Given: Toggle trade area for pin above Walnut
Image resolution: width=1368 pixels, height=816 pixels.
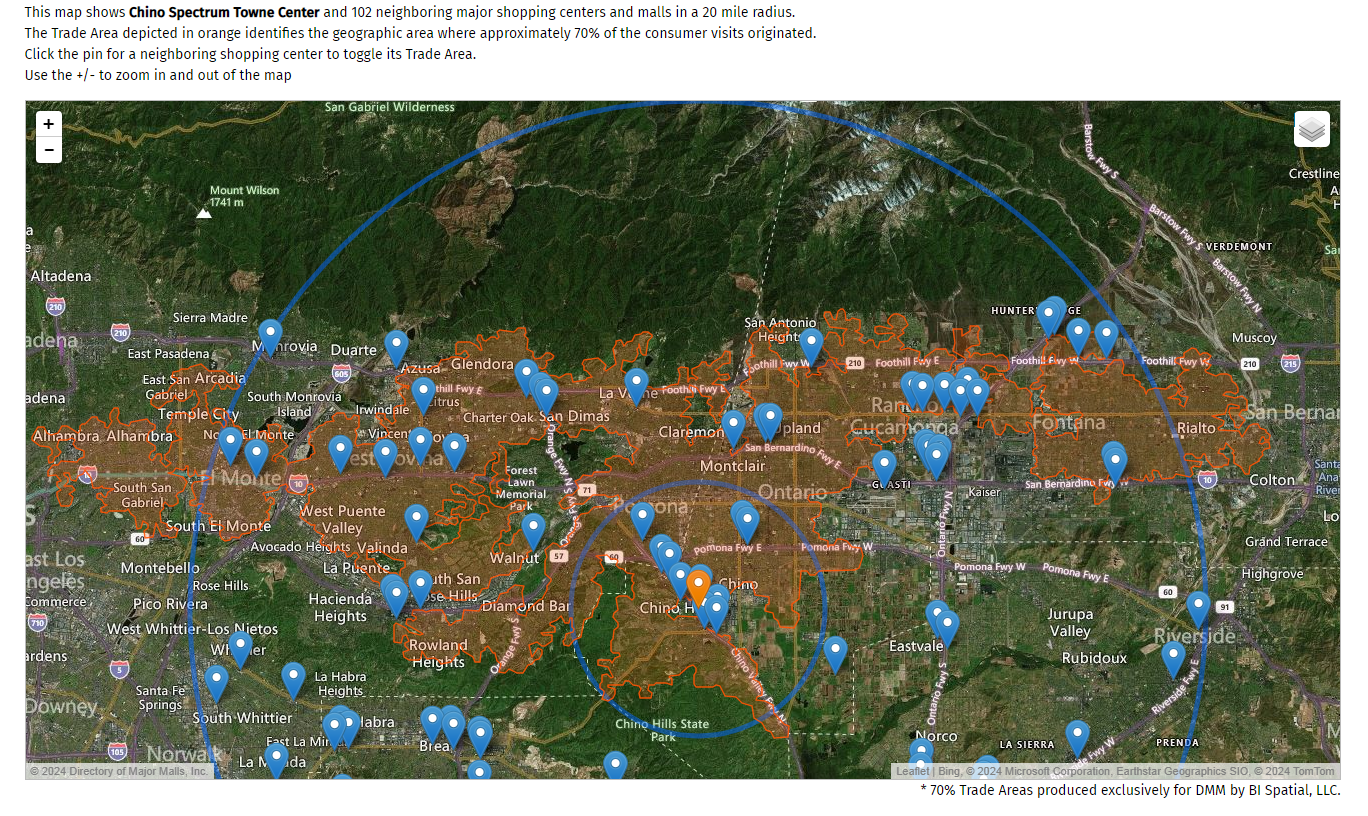Looking at the screenshot, I should tap(533, 528).
